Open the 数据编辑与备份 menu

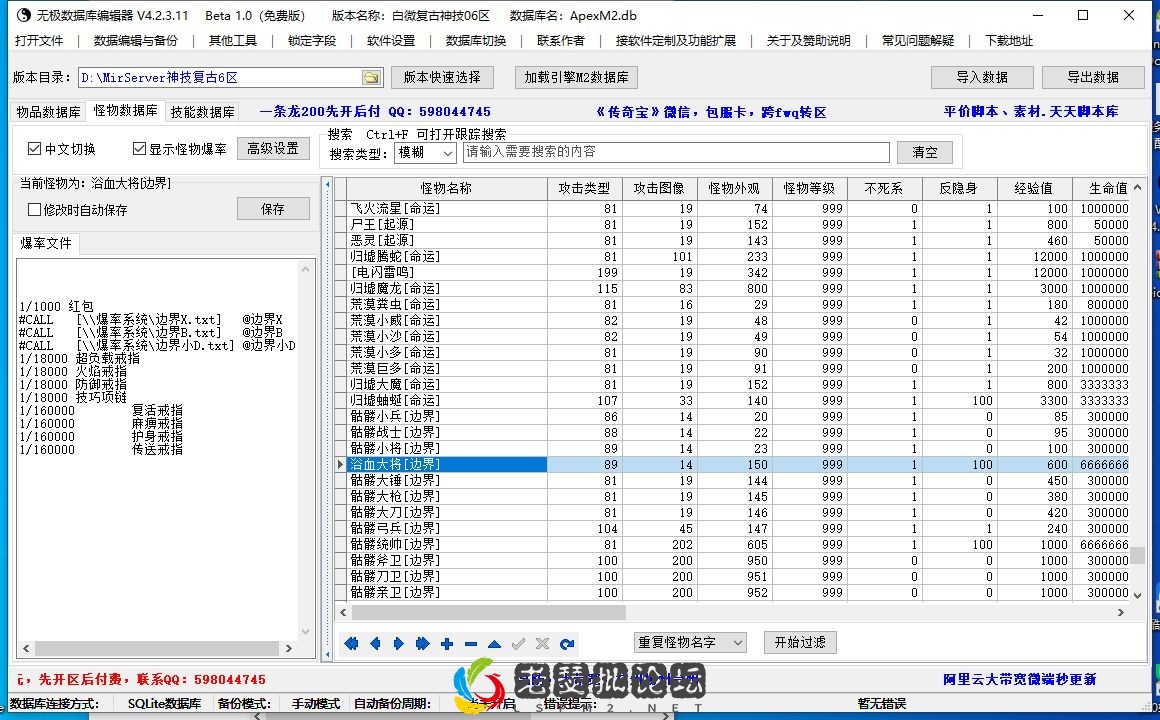click(136, 41)
